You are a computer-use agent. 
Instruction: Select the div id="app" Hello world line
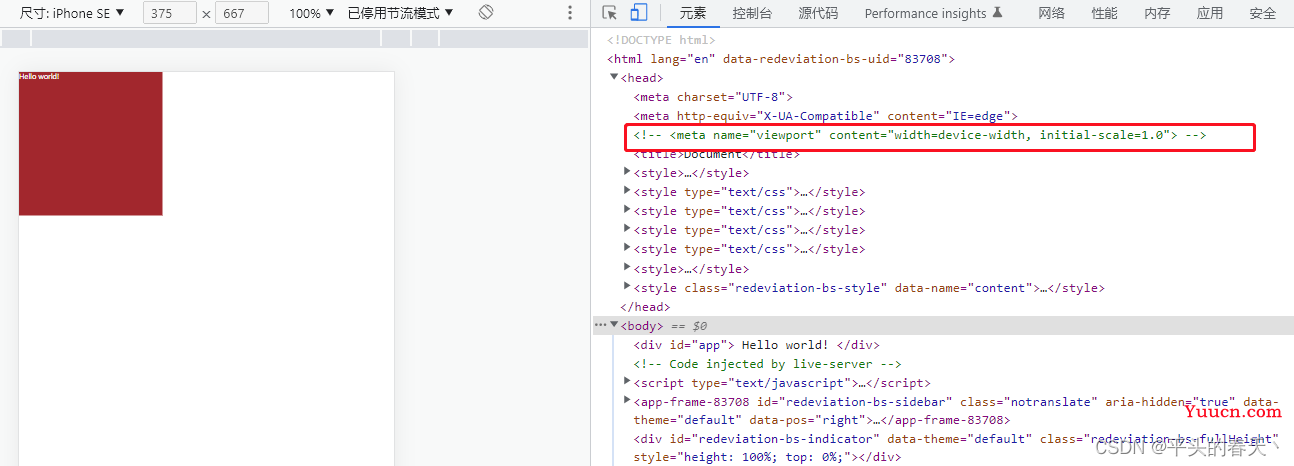[x=756, y=345]
